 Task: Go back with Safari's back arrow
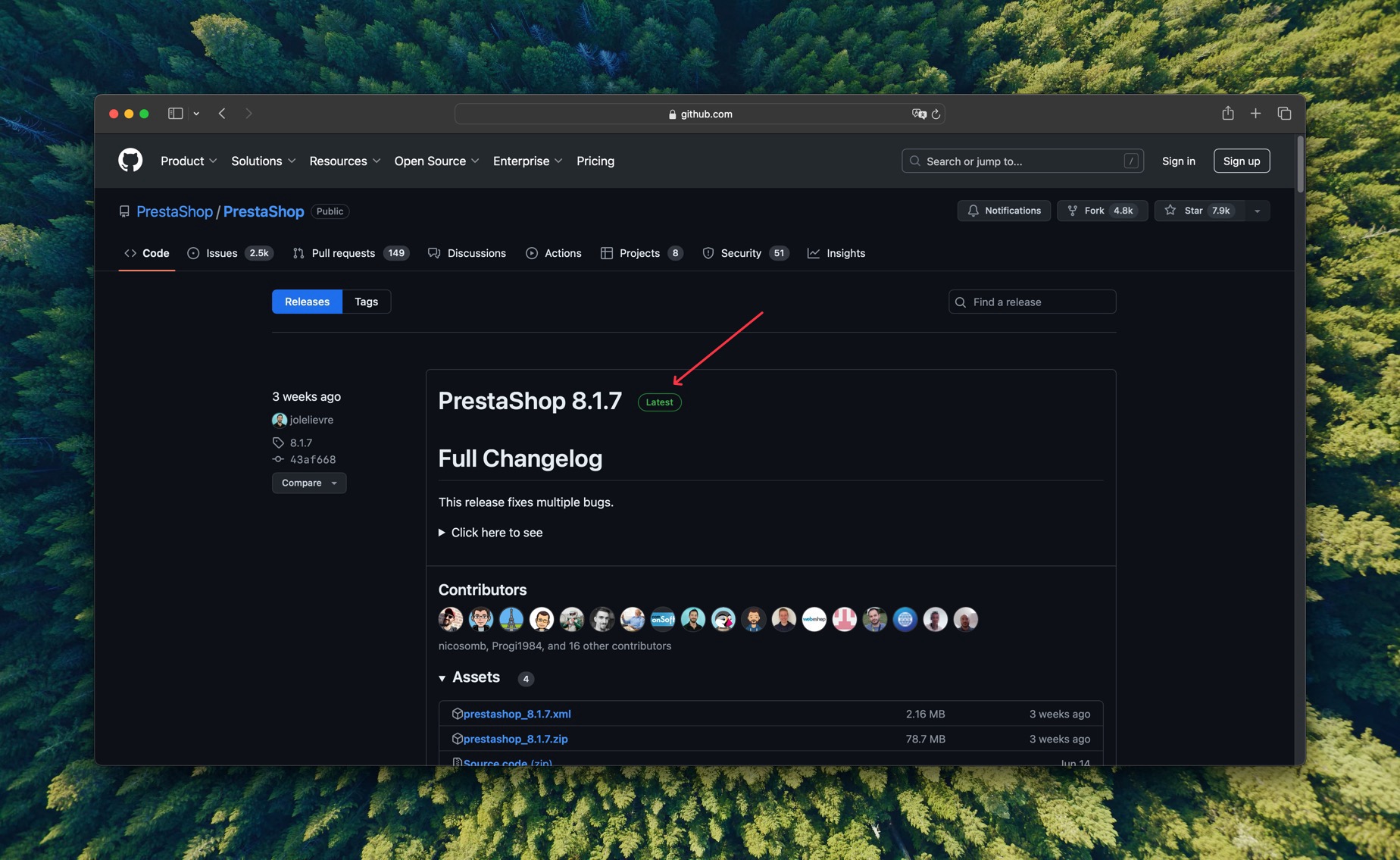pos(222,114)
